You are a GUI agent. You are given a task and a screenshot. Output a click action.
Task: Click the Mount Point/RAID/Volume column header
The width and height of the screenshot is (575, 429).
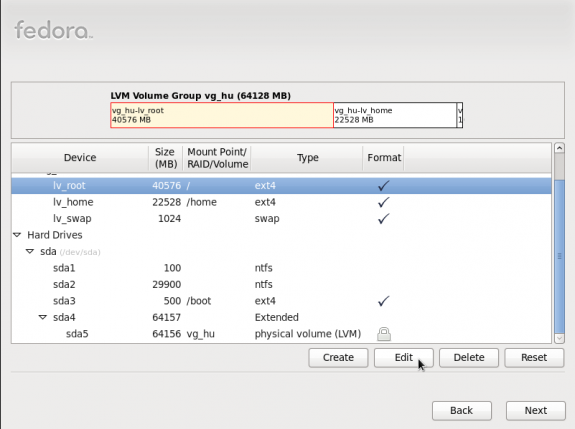[x=217, y=158]
